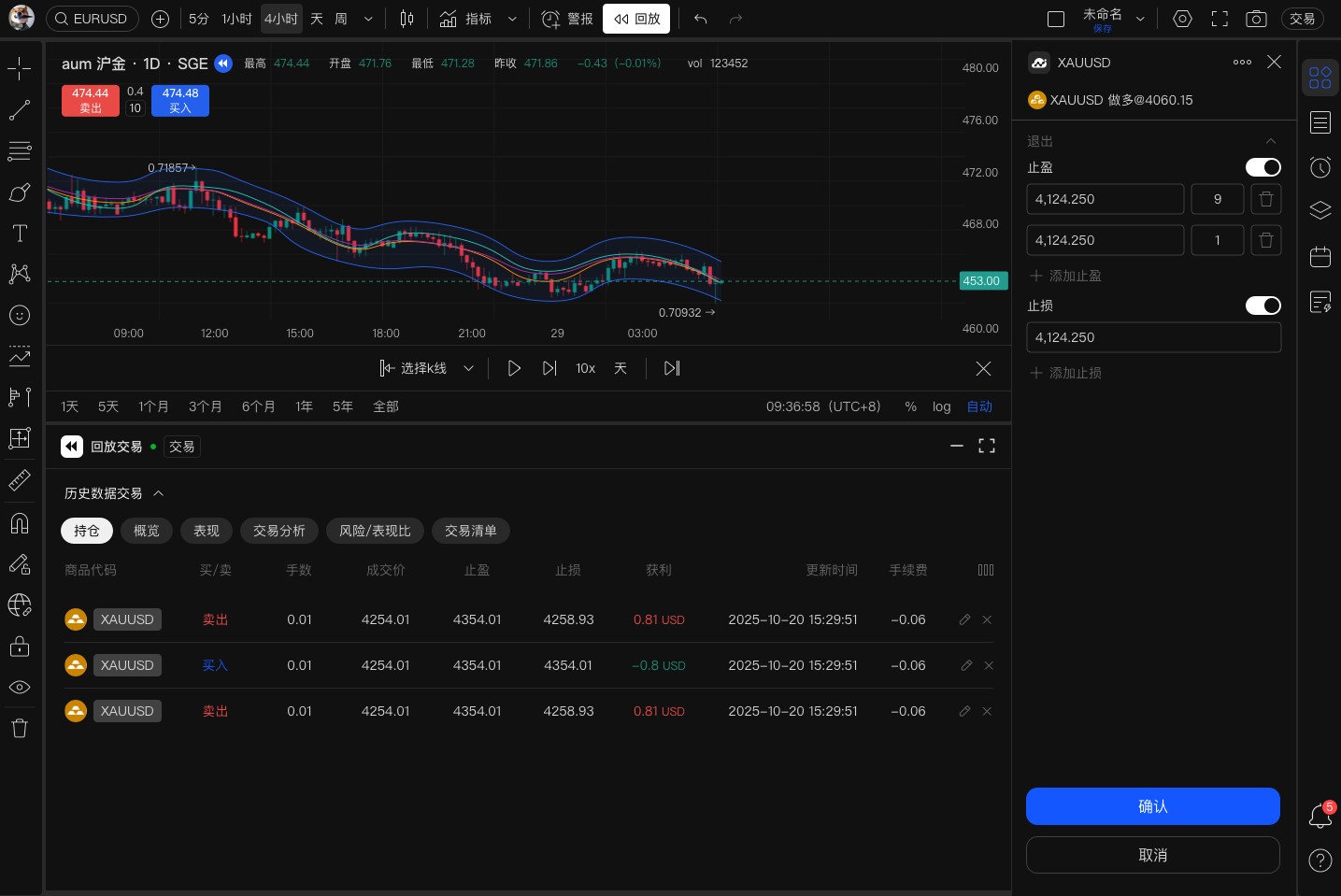Select the 4小时 timeframe
This screenshot has height=896, width=1341.
point(281,19)
